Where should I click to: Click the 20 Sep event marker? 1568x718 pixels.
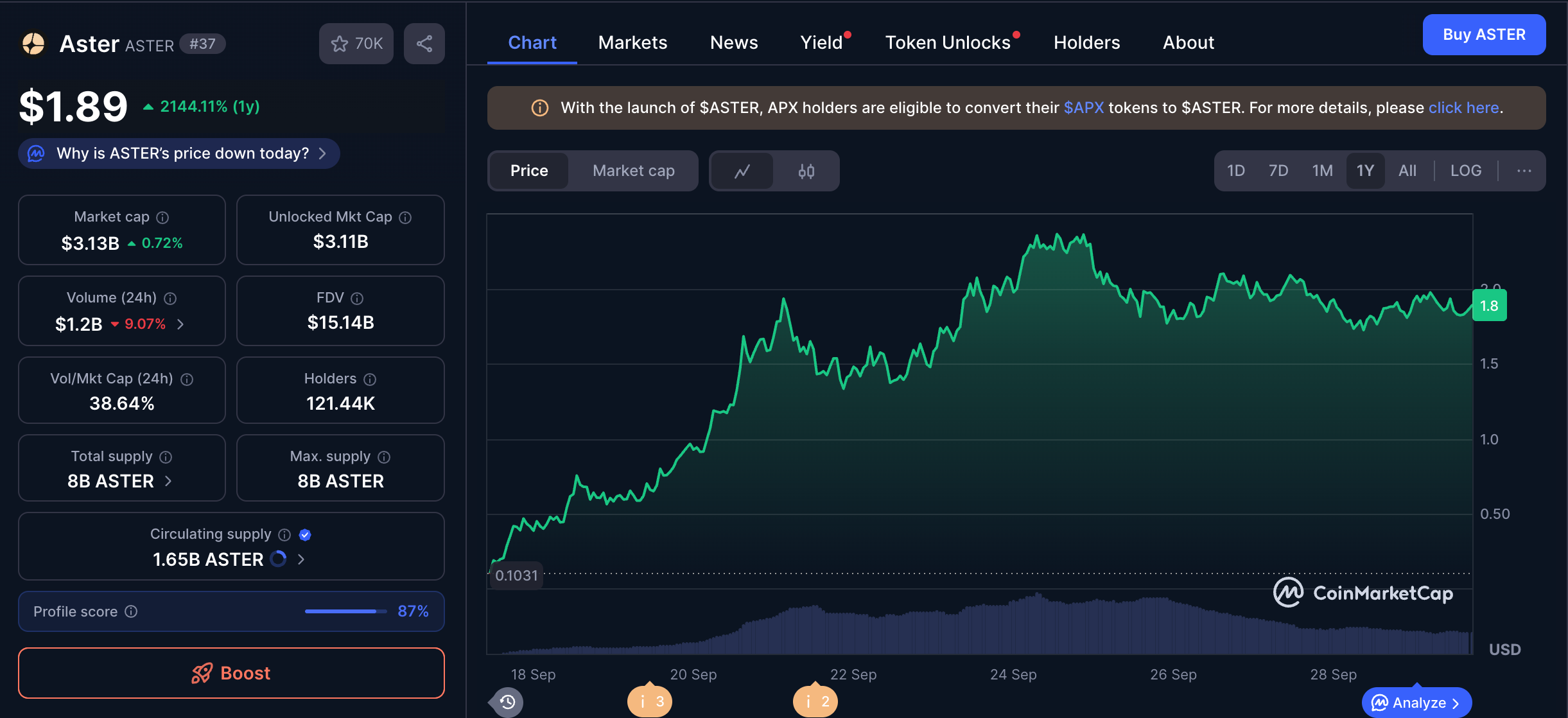[x=650, y=701]
